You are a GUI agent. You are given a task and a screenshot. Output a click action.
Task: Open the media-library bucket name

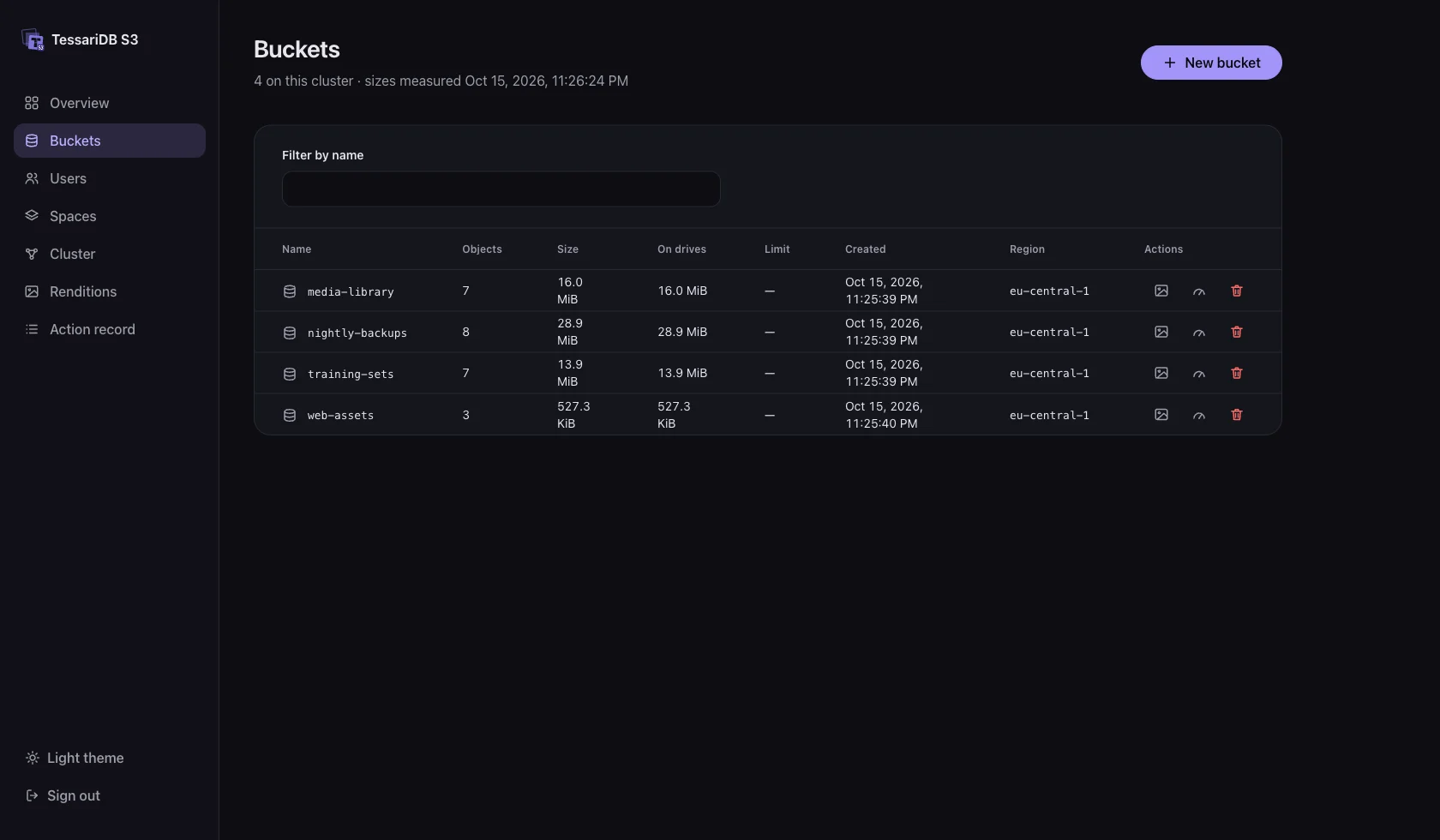tap(351, 291)
